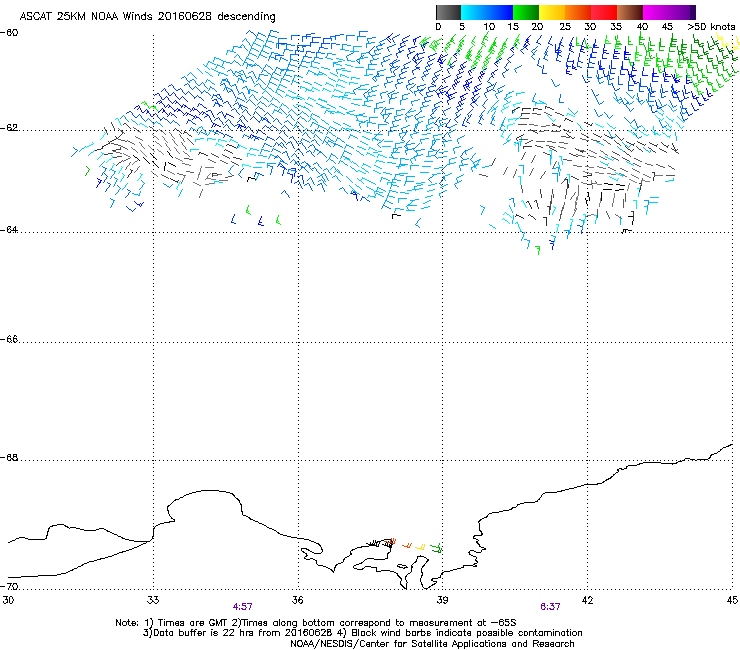This screenshot has width=740, height=650.
Task: Click the latitude label -64
Action: [x=9, y=229]
